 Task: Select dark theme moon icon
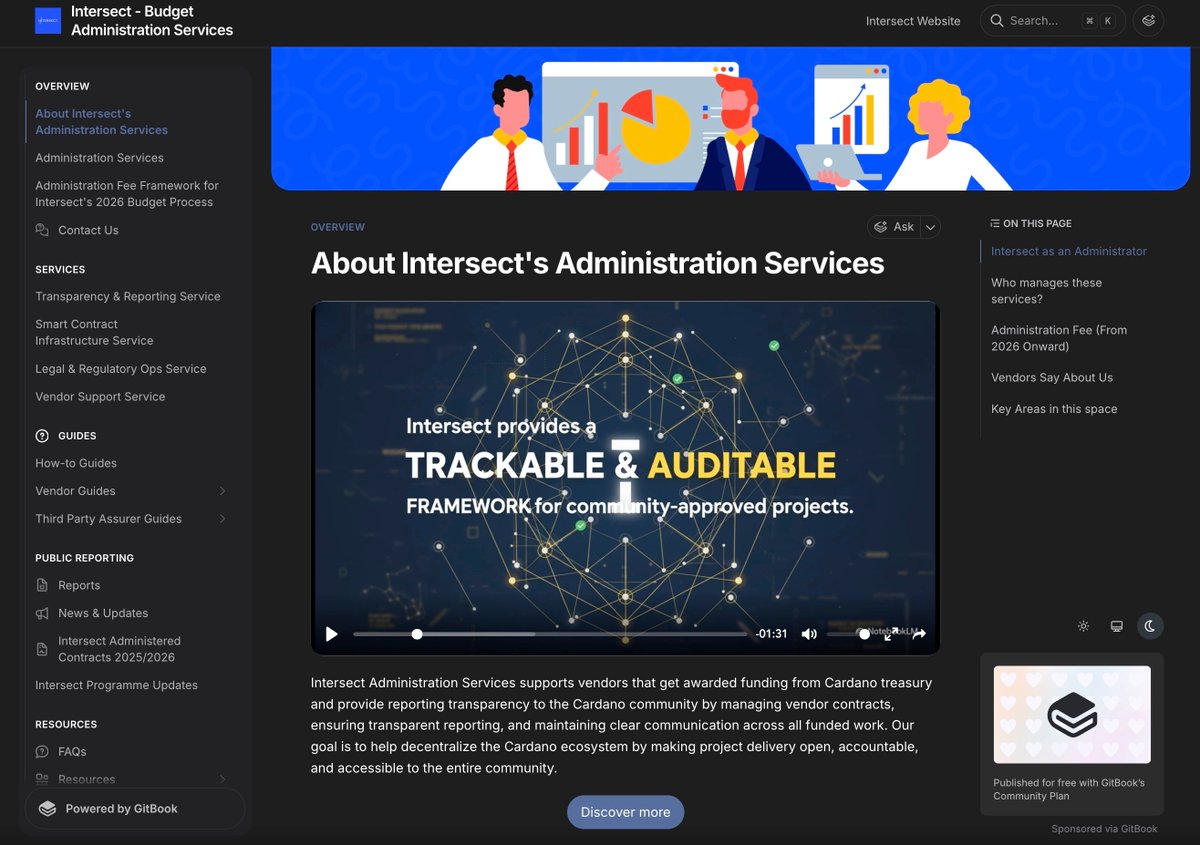click(x=1150, y=626)
